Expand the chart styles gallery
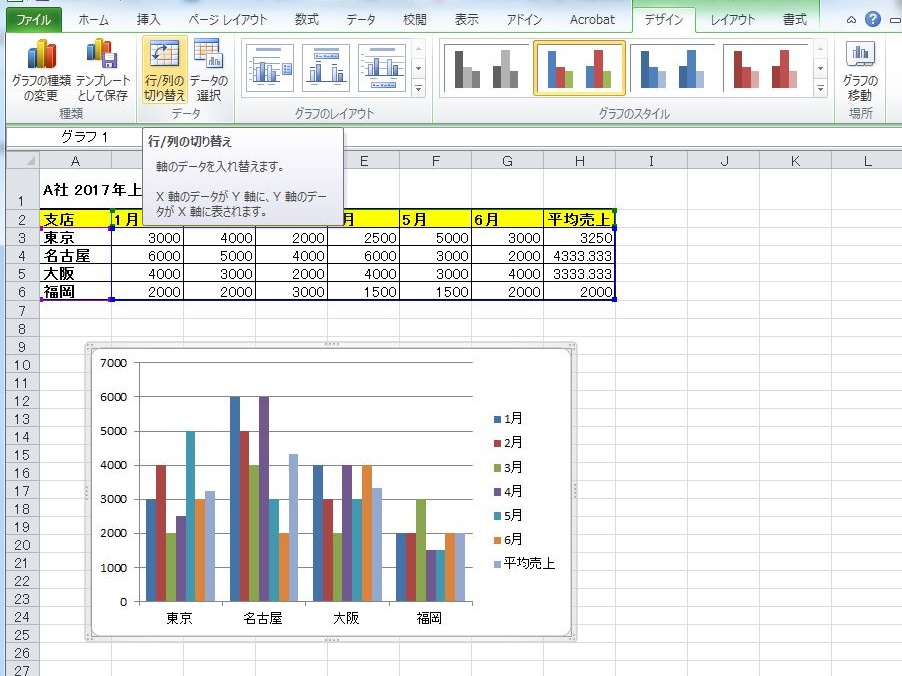 [821, 89]
